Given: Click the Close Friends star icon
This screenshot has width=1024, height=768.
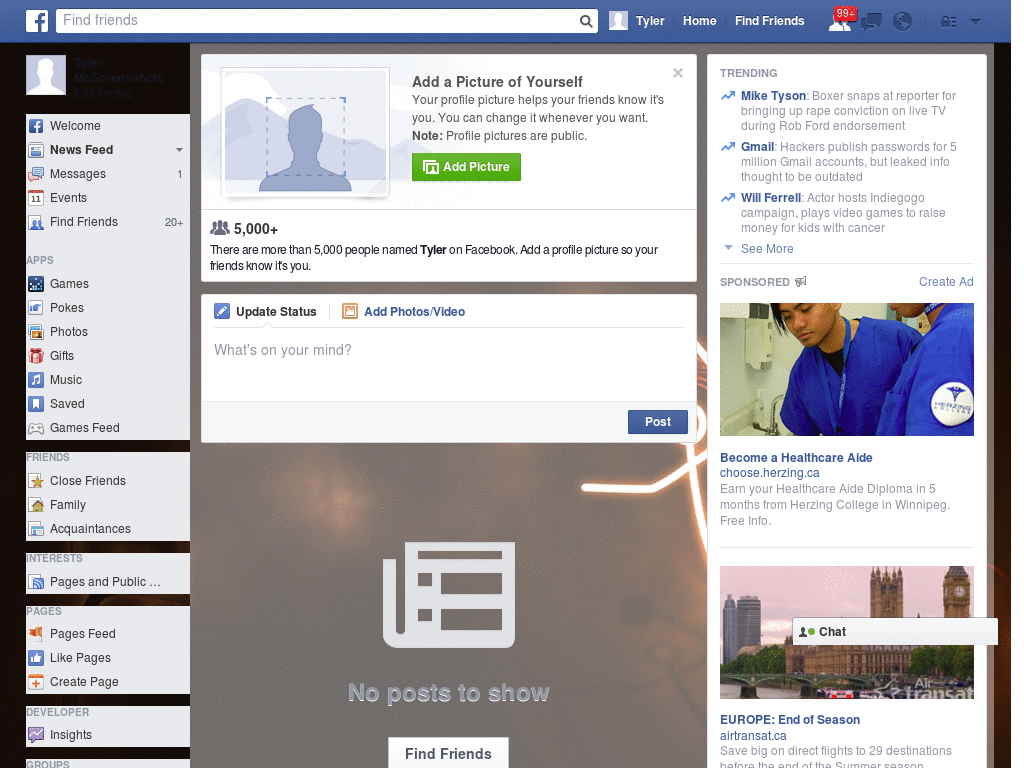Looking at the screenshot, I should [x=36, y=481].
